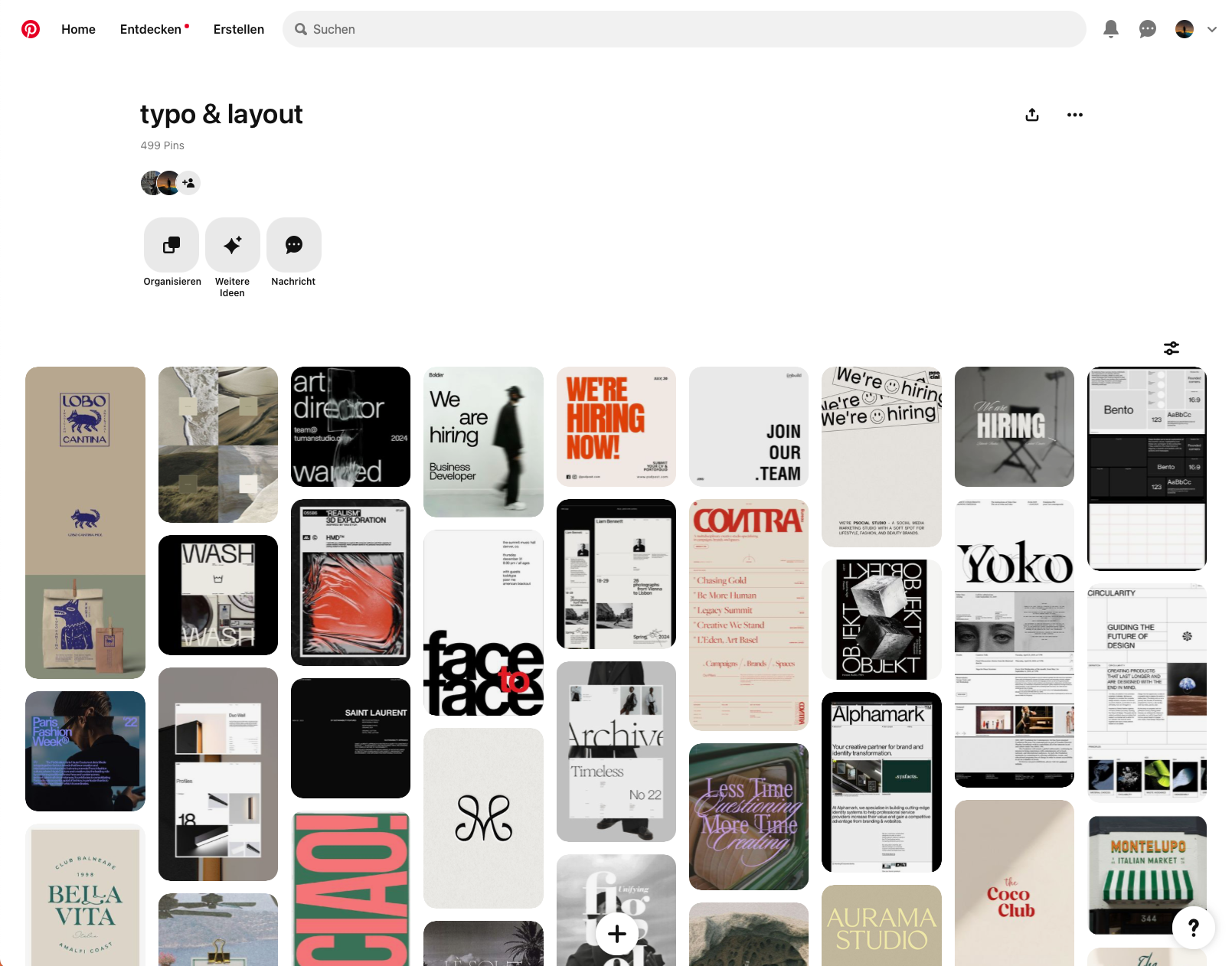Open the filter sliders icon above the pins
The width and height of the screenshot is (1232, 966).
[1172, 348]
